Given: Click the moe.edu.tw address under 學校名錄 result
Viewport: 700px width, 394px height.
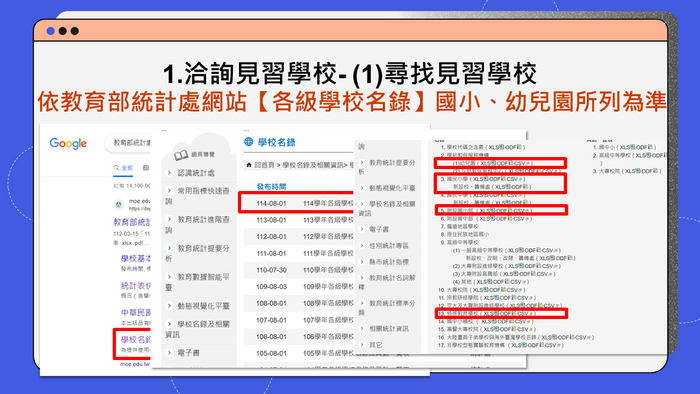Looking at the screenshot, I should (x=135, y=364).
